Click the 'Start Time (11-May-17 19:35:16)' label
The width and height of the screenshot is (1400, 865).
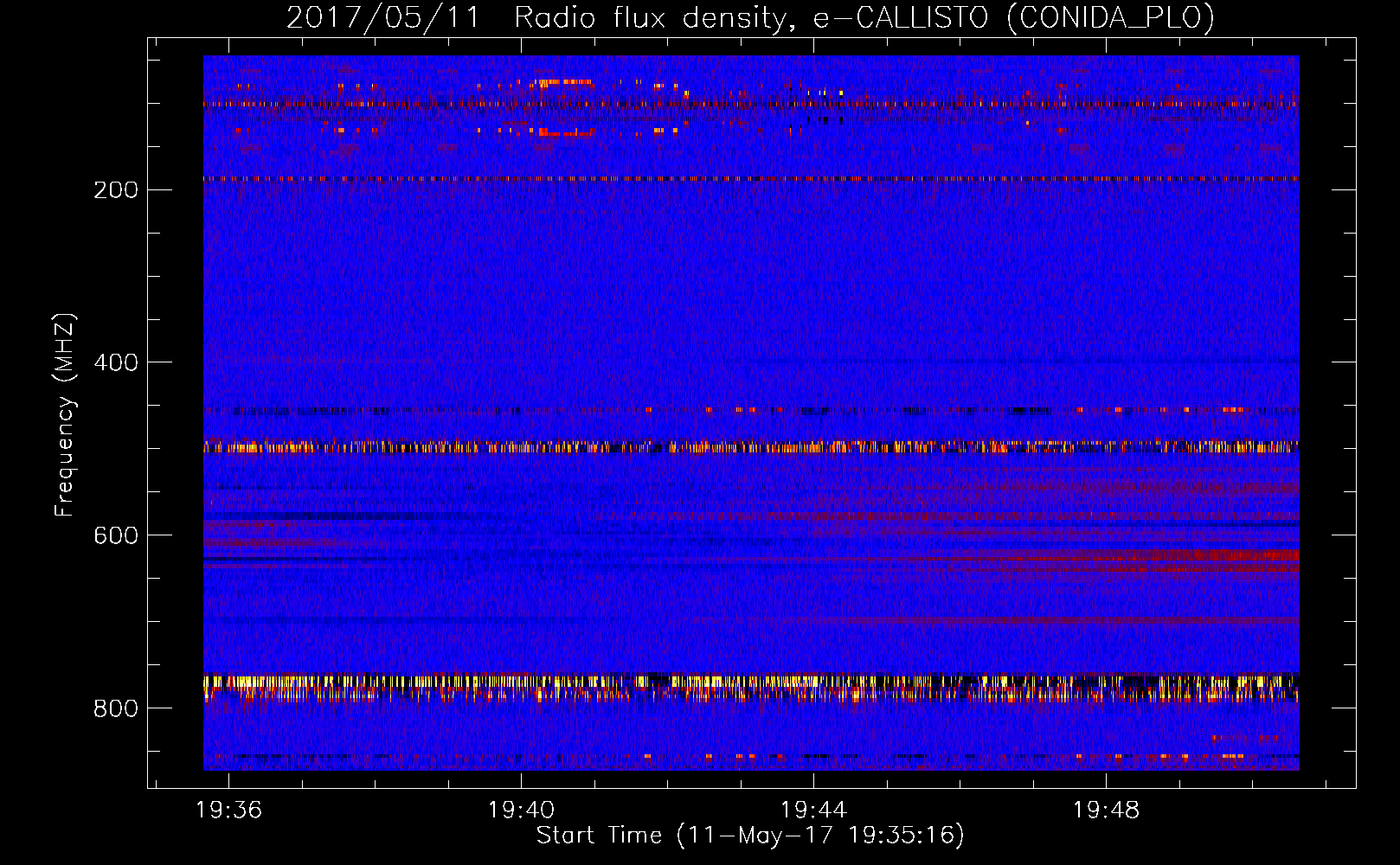tap(750, 836)
